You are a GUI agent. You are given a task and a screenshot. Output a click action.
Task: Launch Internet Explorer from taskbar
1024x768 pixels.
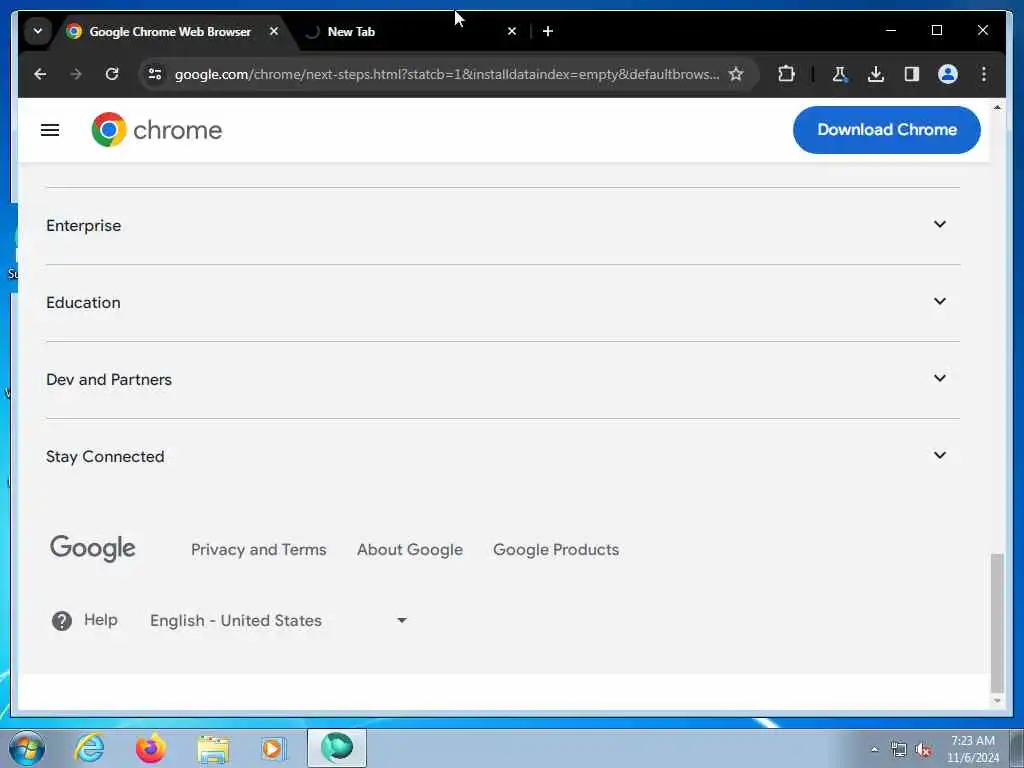[89, 748]
